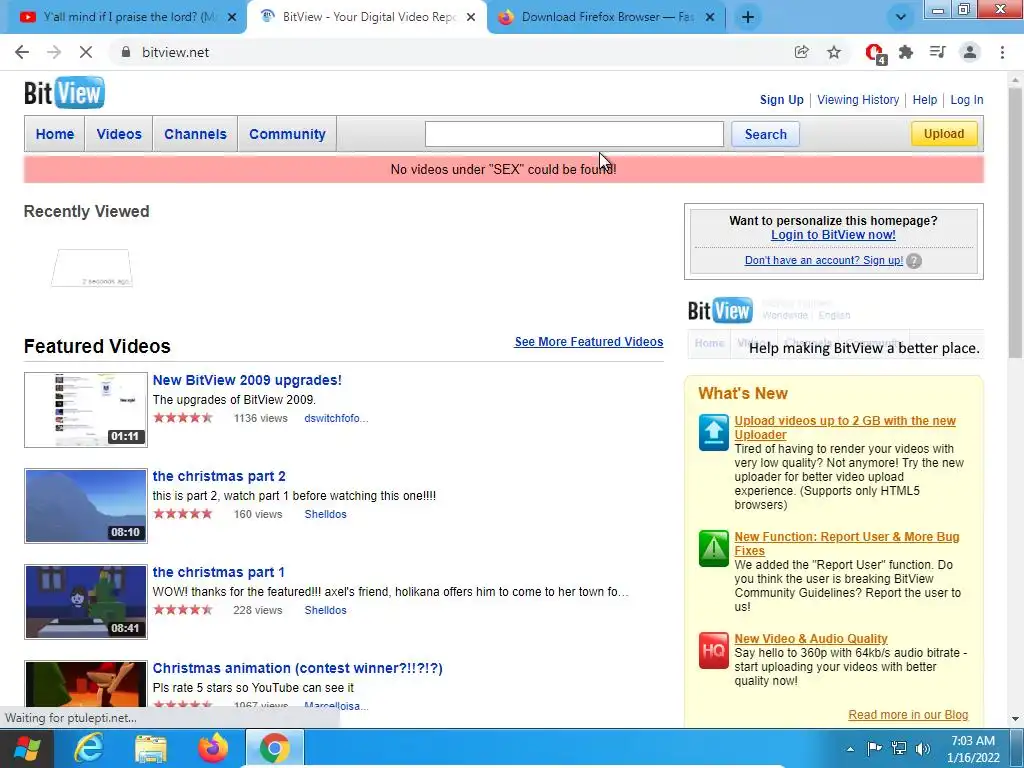Image resolution: width=1024 pixels, height=768 pixels.
Task: Open a new browser tab
Action: coord(748,17)
